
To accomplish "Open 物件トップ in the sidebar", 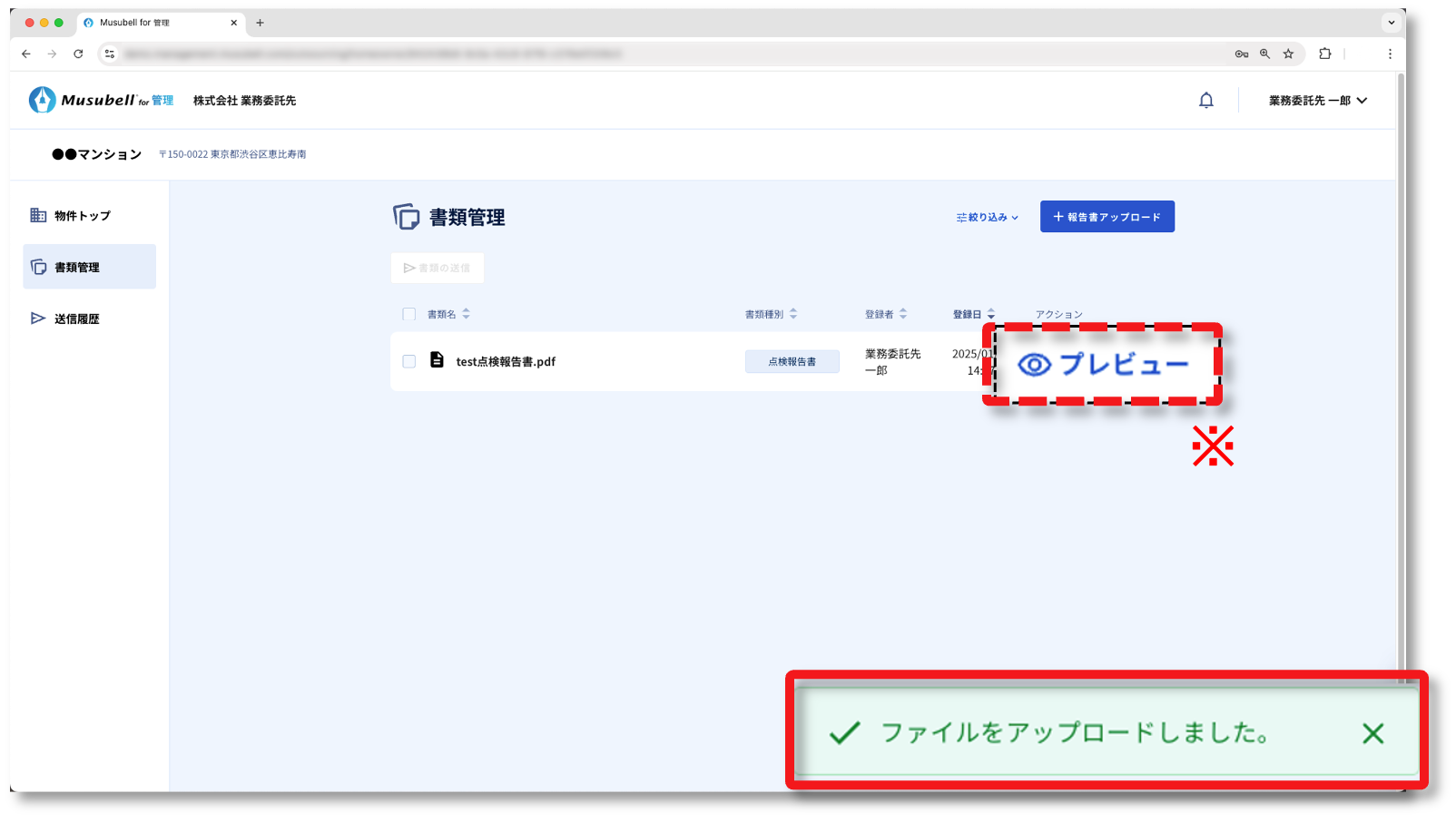I will (x=82, y=216).
